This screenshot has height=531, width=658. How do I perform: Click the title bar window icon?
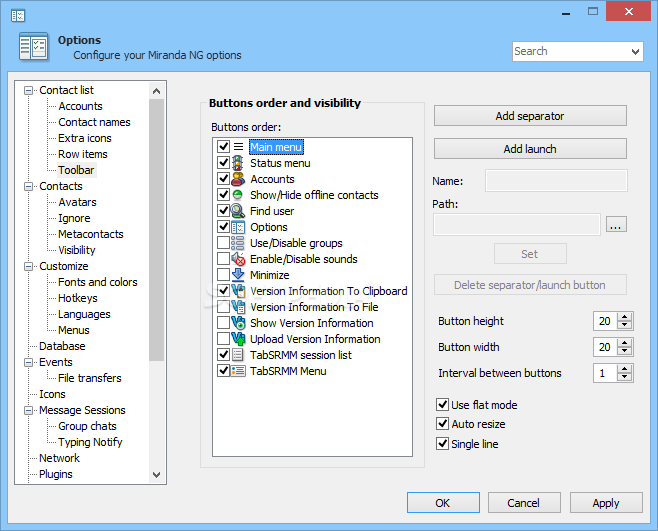18,16
